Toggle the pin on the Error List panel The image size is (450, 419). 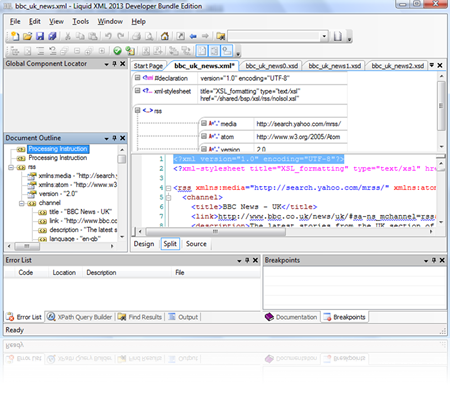point(247,260)
